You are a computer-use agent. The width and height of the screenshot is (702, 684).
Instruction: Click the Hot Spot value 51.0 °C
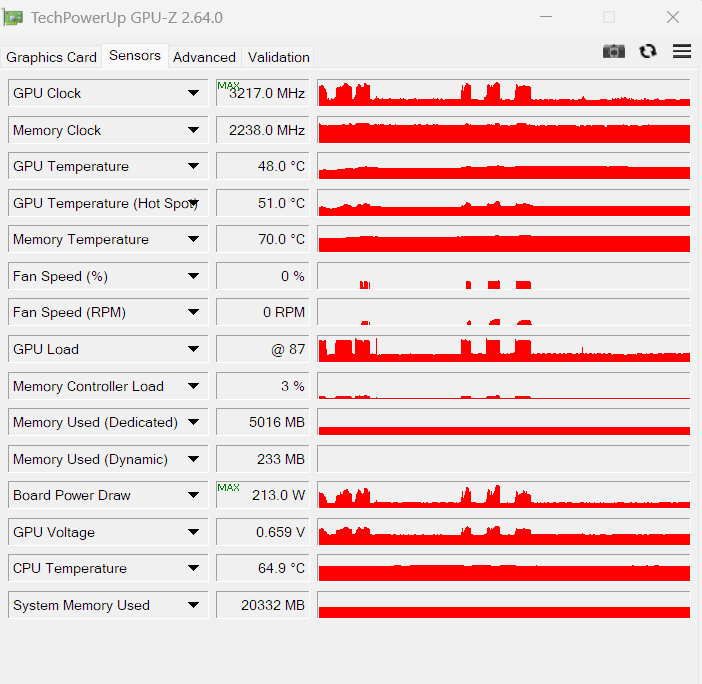click(263, 203)
